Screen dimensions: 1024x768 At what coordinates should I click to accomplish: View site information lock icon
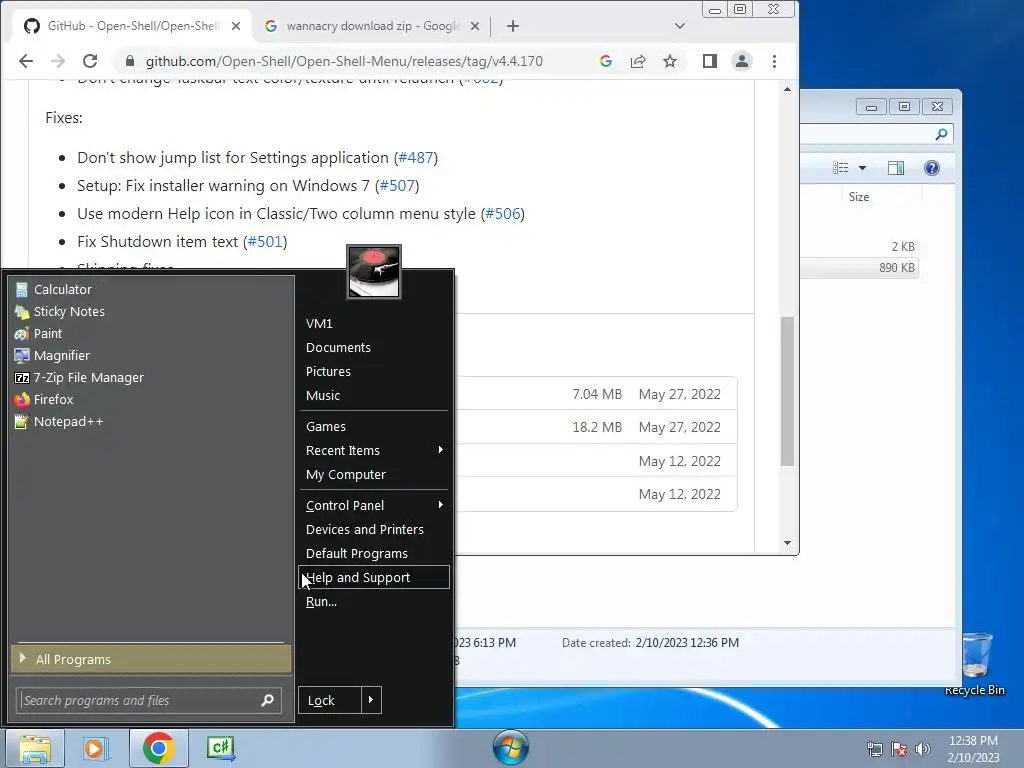point(129,61)
